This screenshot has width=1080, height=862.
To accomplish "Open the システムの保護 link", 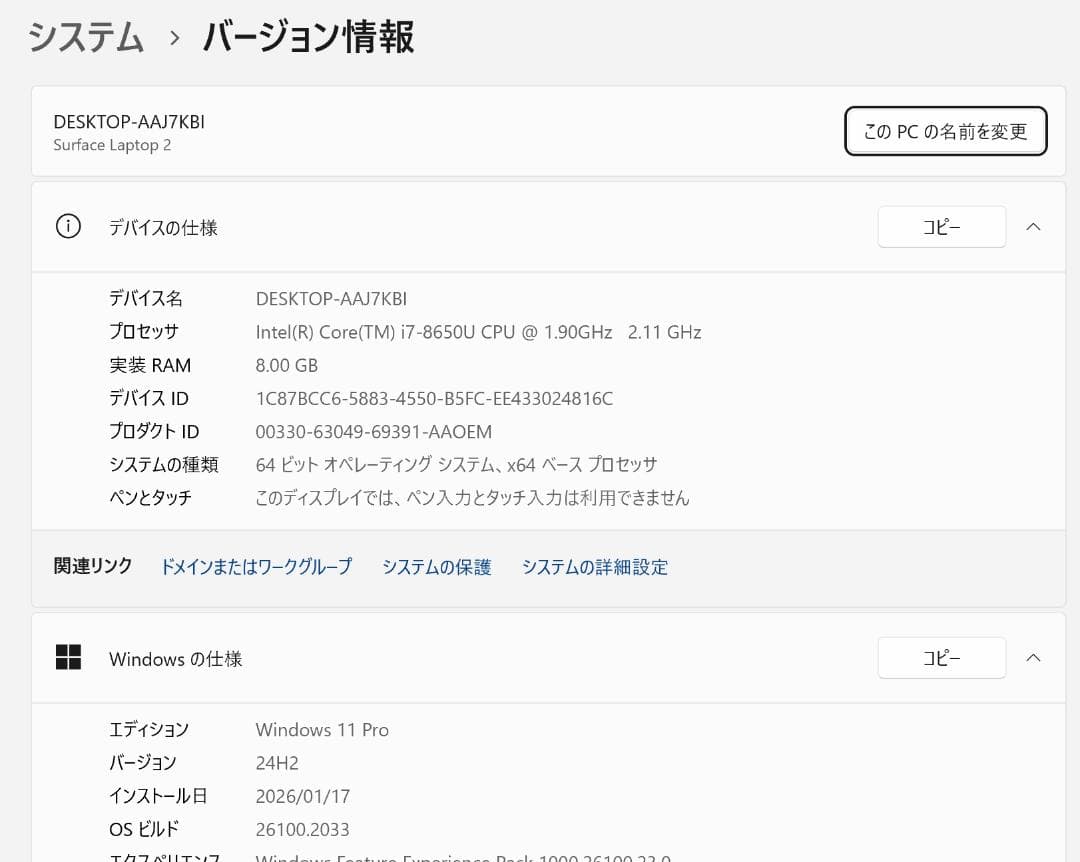I will click(x=437, y=567).
